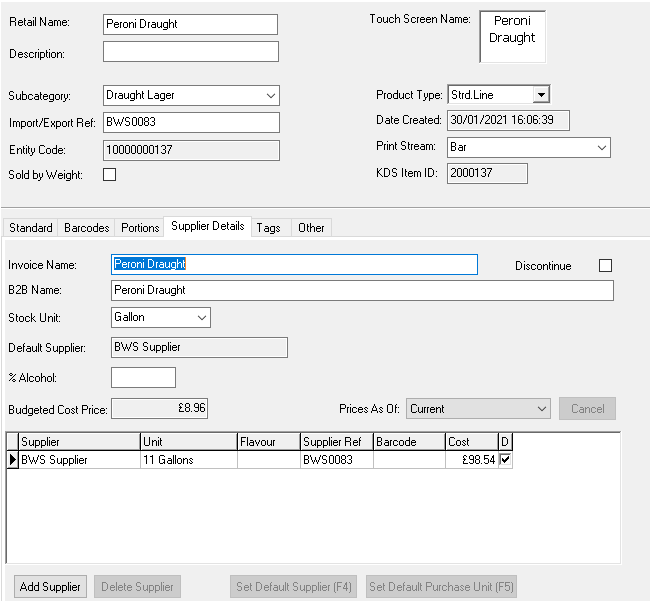Toggle default checkbox in BWS Supplier row
Image resolution: width=650 pixels, height=601 pixels.
pos(504,460)
